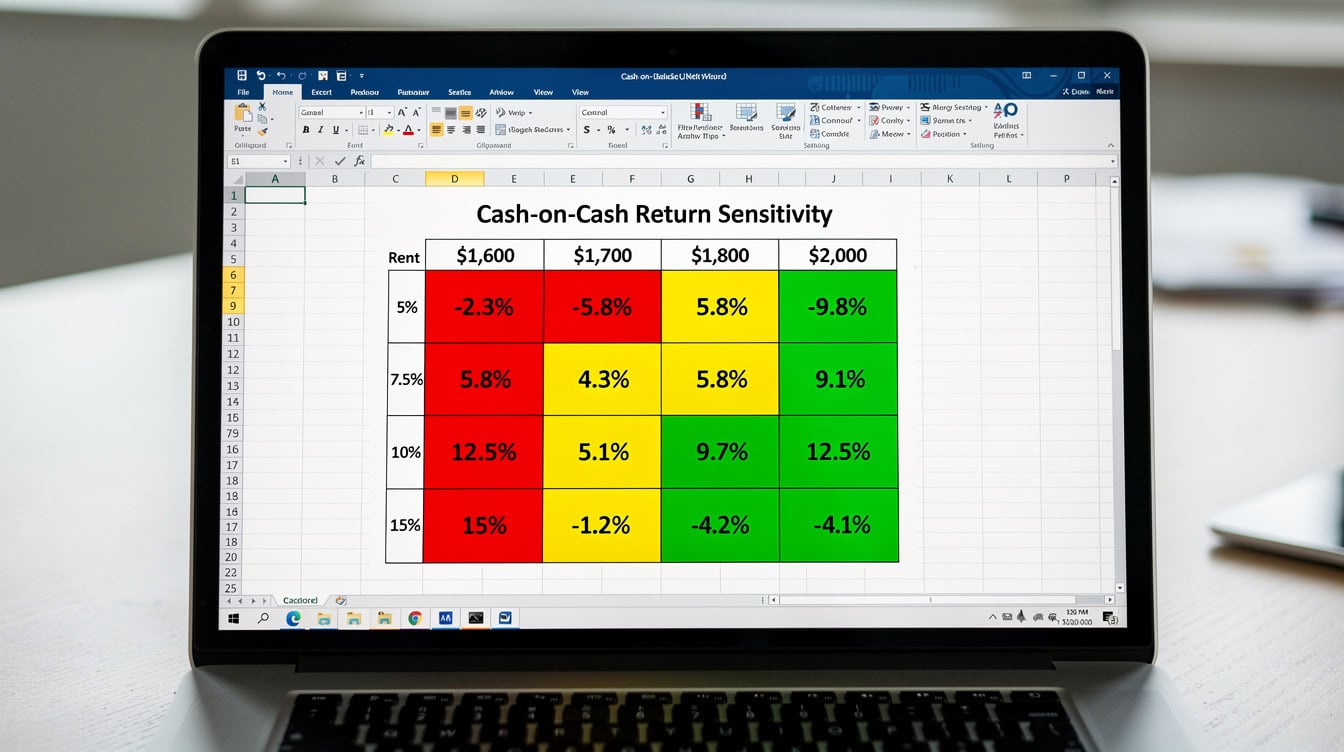Select cell A1 in the worksheet
The image size is (1344, 752).
[275, 195]
